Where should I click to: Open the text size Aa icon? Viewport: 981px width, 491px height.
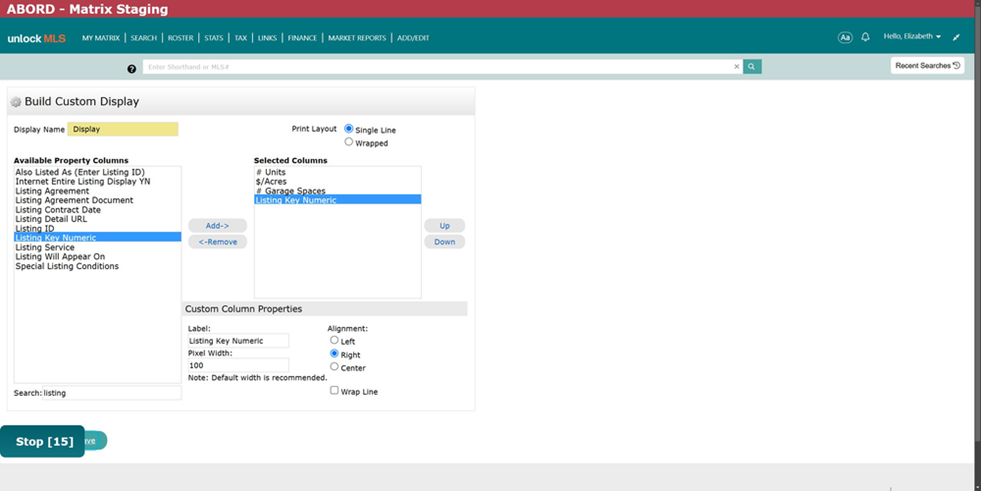tap(845, 38)
